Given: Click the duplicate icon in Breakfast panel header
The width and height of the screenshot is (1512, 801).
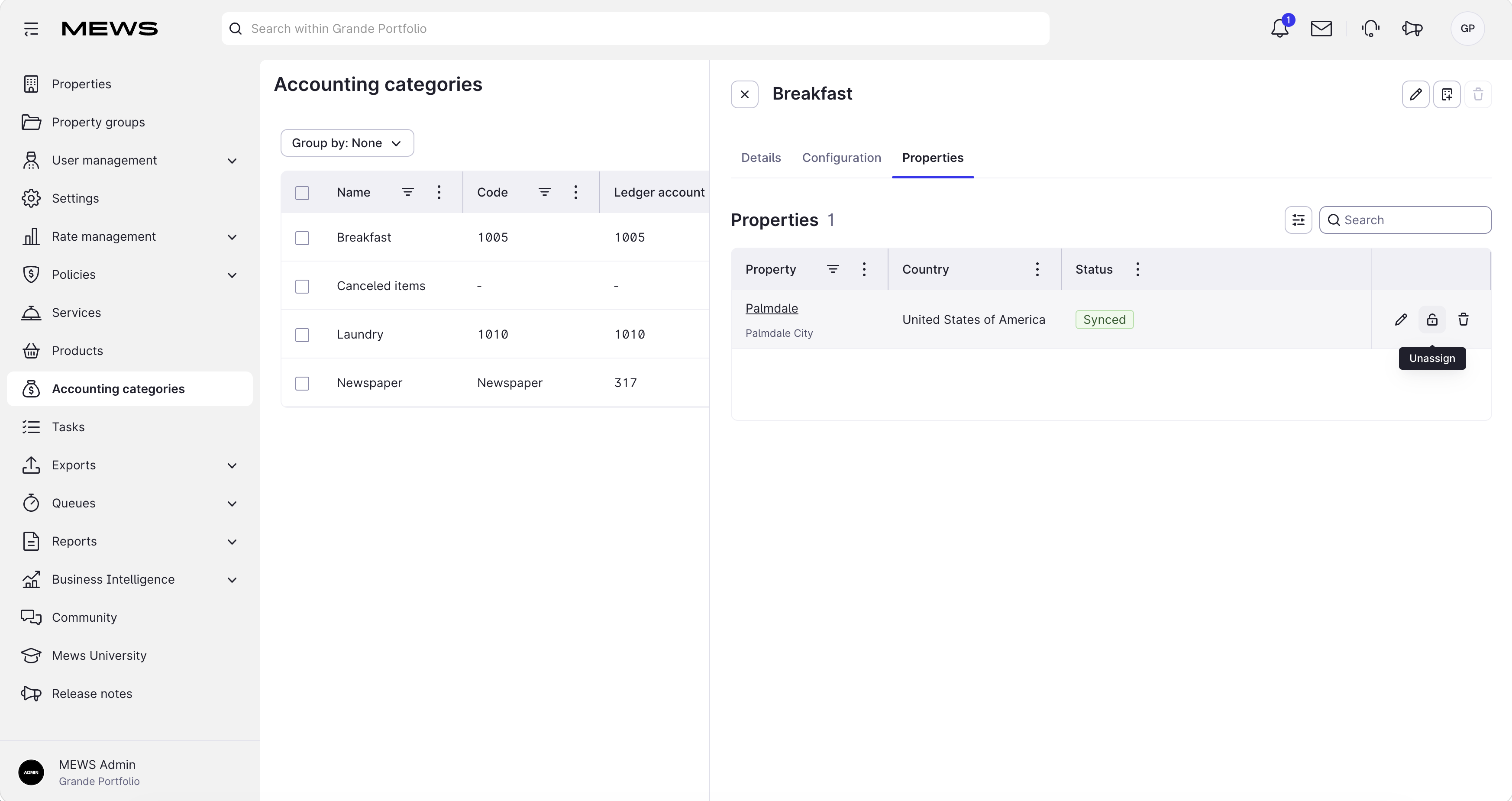Looking at the screenshot, I should tap(1446, 94).
